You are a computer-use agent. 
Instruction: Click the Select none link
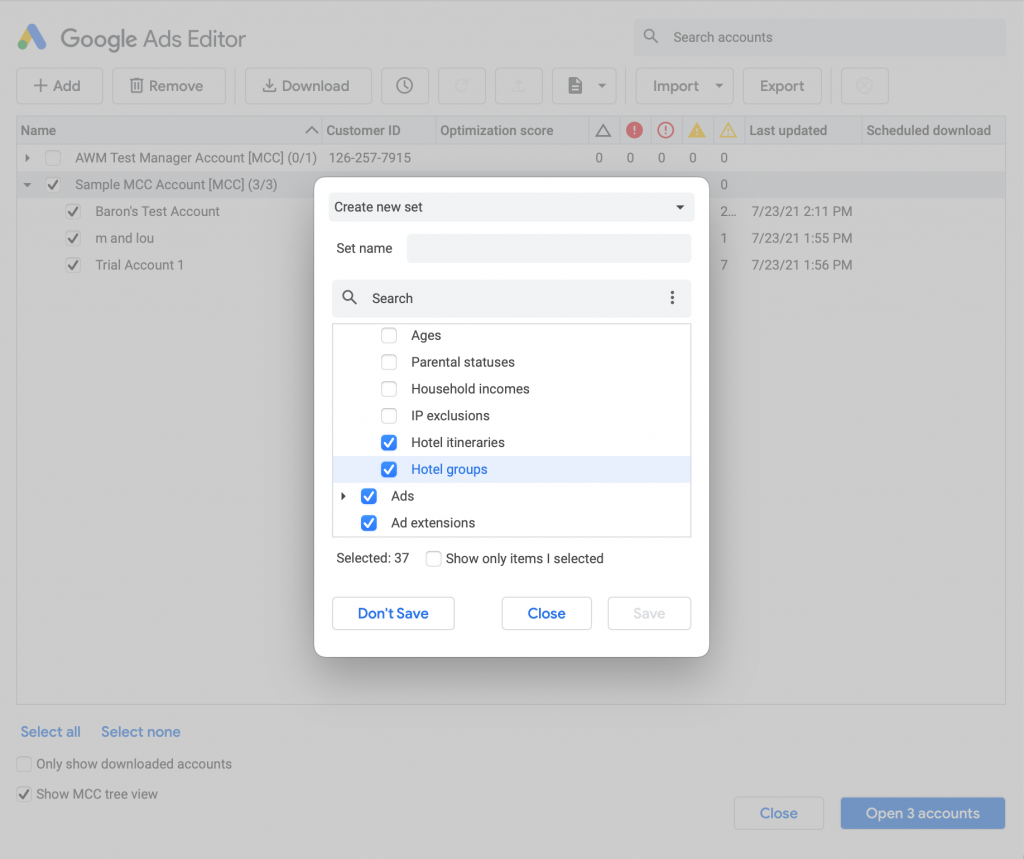(x=140, y=732)
